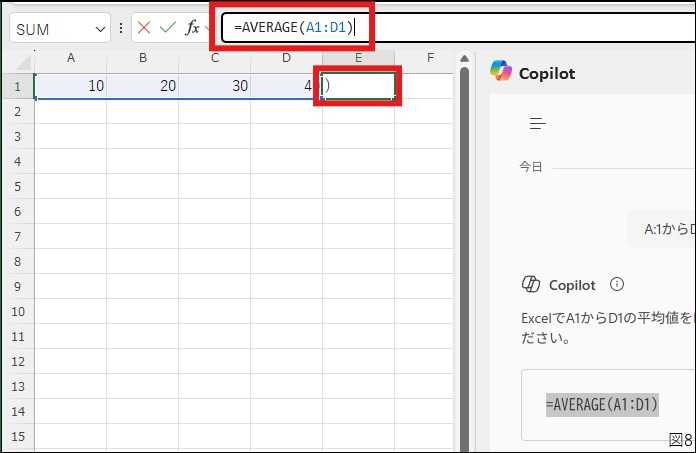Click the Cancel (X) formula entry icon
The width and height of the screenshot is (696, 453).
click(144, 29)
